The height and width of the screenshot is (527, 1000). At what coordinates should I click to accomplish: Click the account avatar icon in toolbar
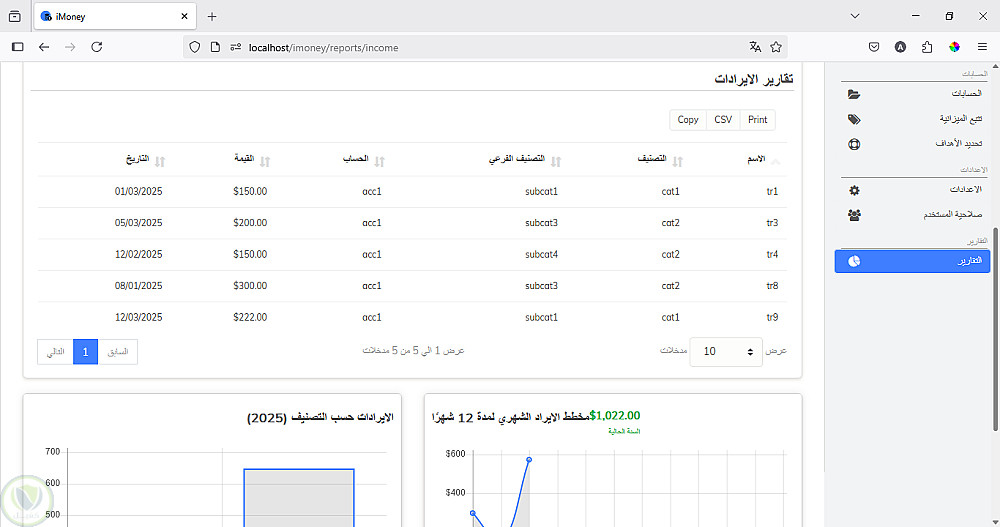[x=900, y=47]
